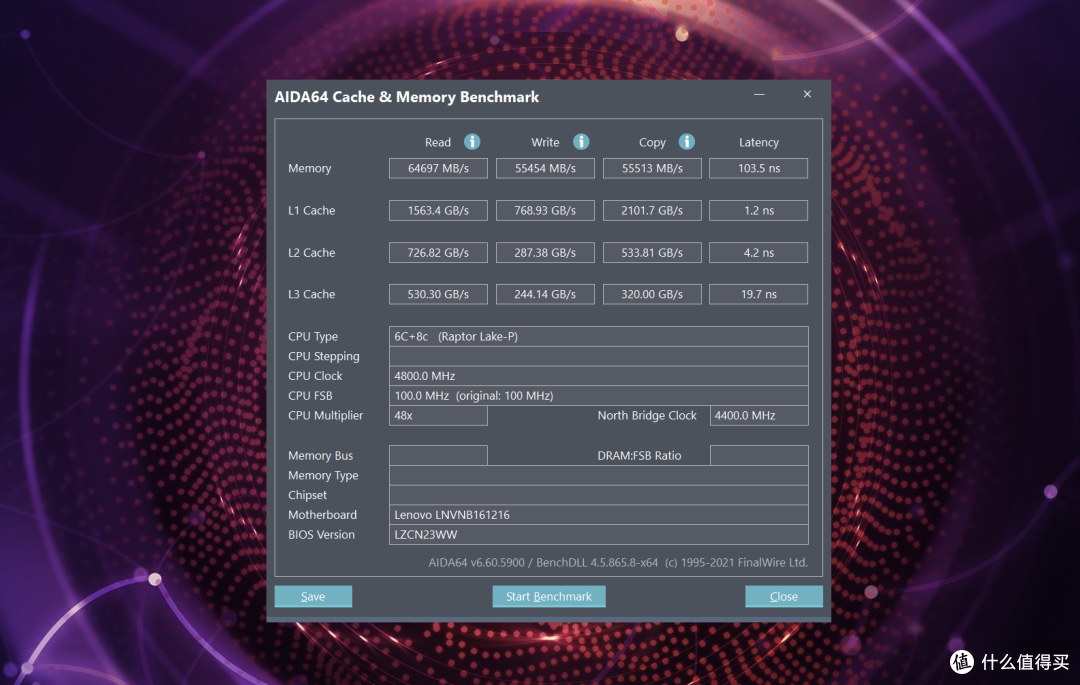
Task: Click the empty Memory Bus field
Action: 438,456
